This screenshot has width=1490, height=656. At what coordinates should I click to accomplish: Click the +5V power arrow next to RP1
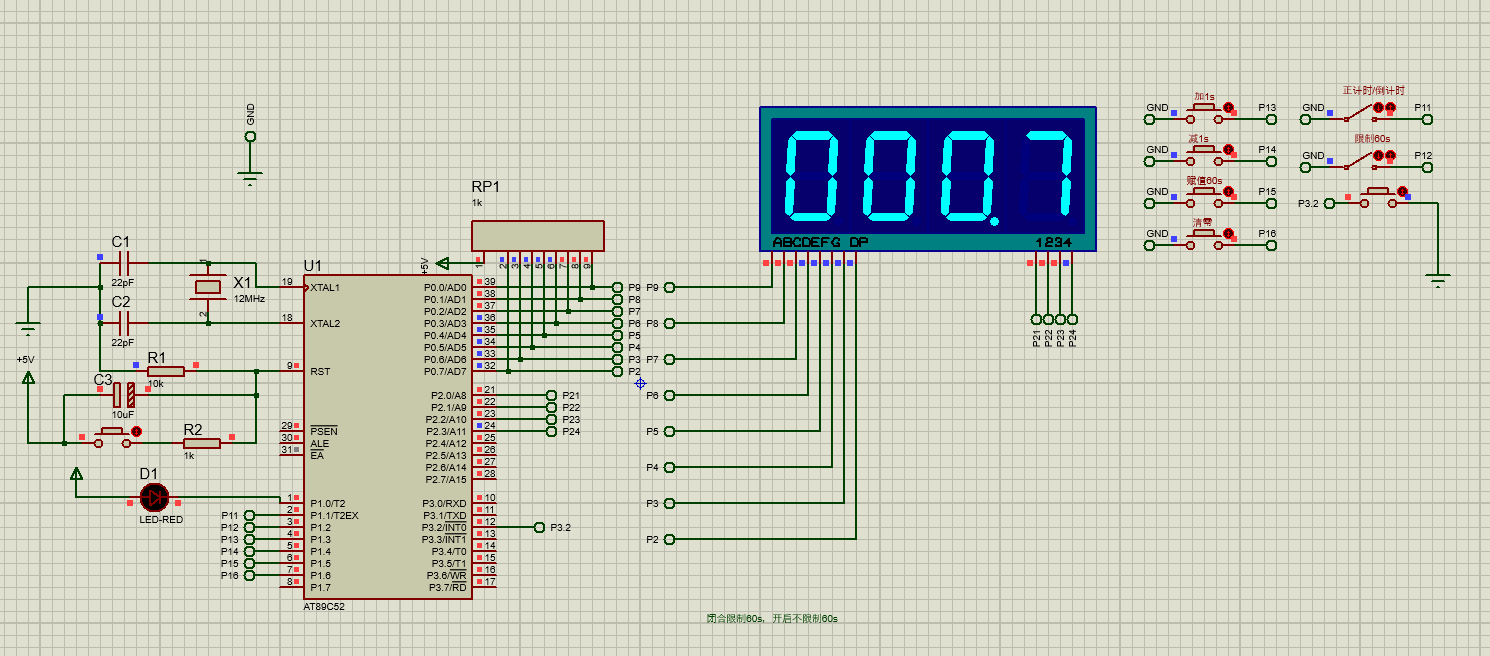[x=443, y=263]
